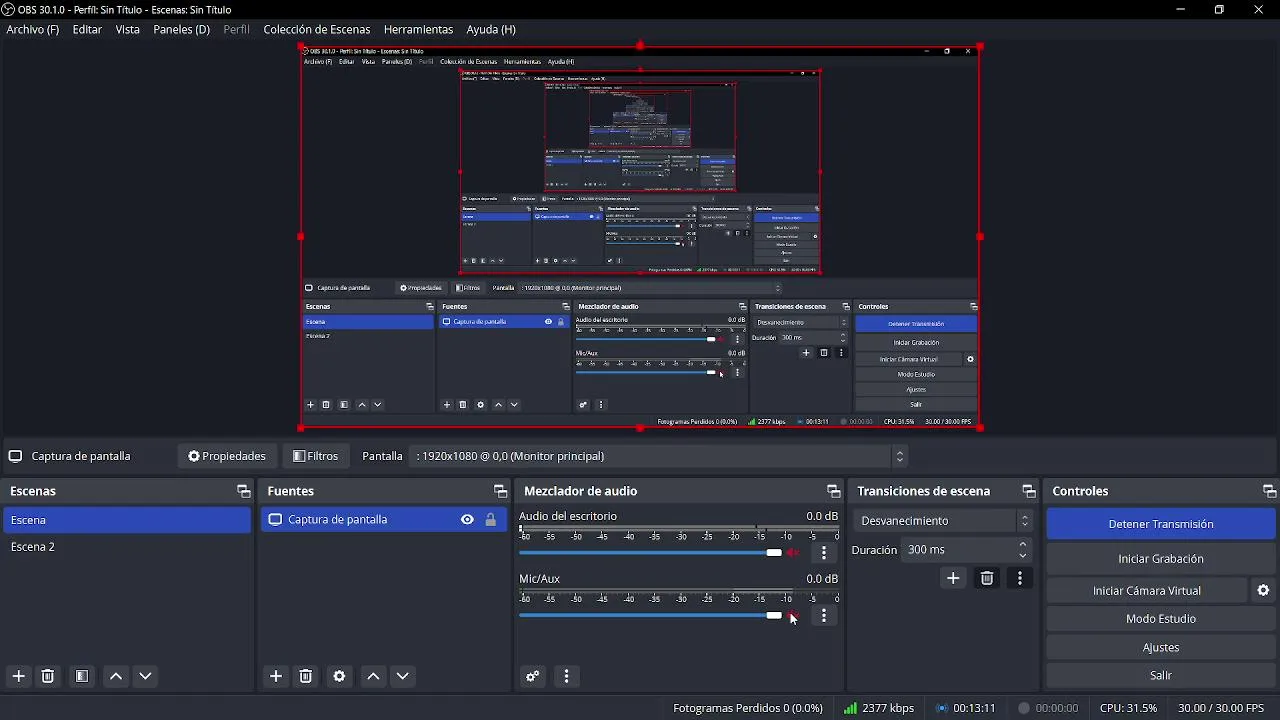Screen dimensions: 1280x720
Task: Open the Mic/Aux options menu
Action: pos(824,616)
